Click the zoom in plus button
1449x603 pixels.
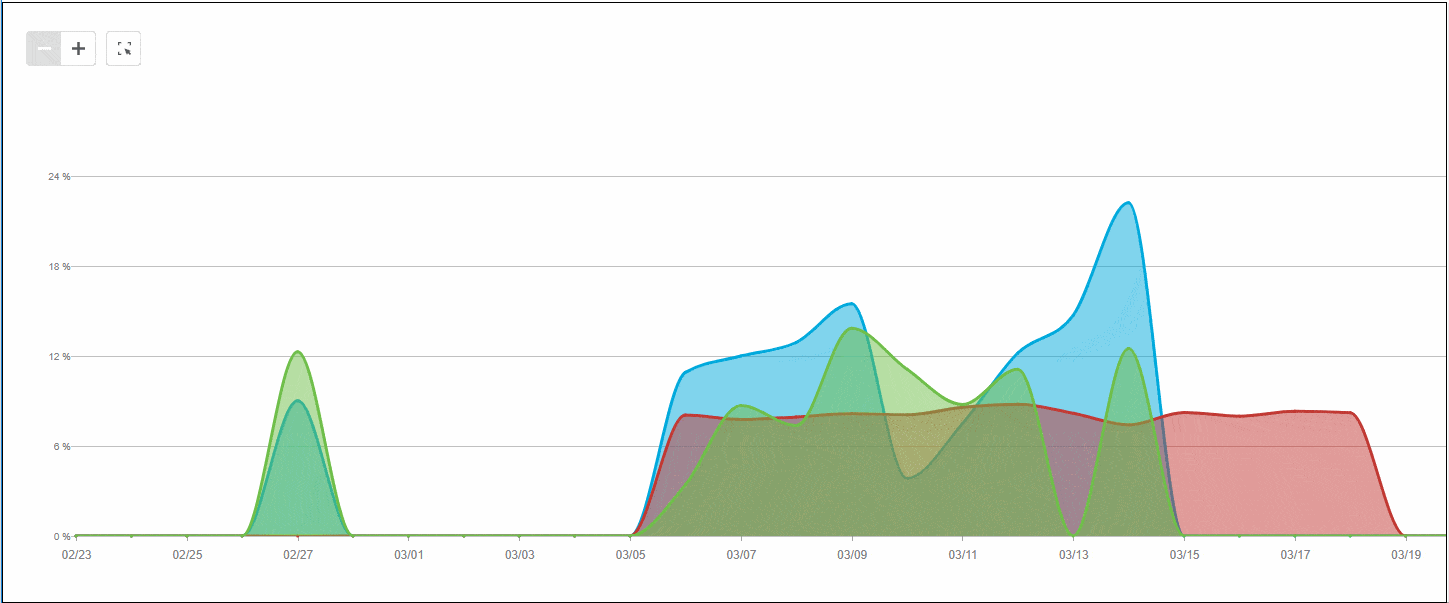pos(79,49)
